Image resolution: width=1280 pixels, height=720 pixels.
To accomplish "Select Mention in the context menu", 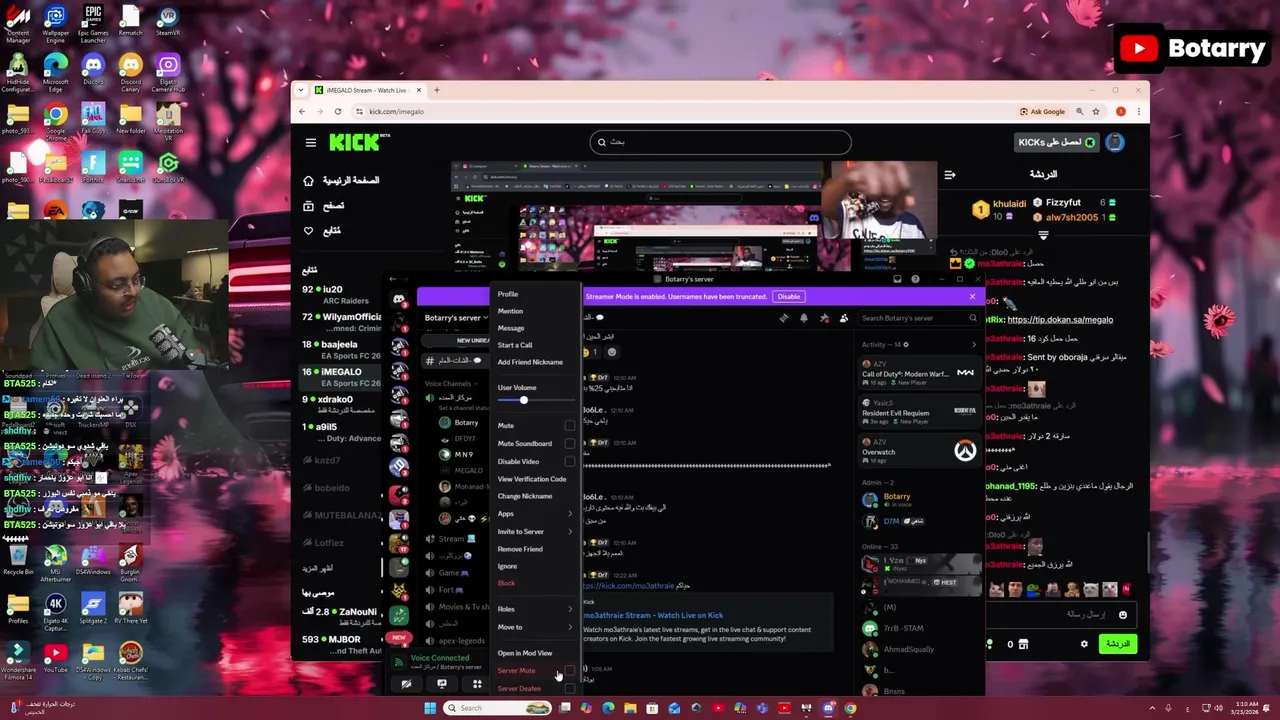I will point(510,311).
